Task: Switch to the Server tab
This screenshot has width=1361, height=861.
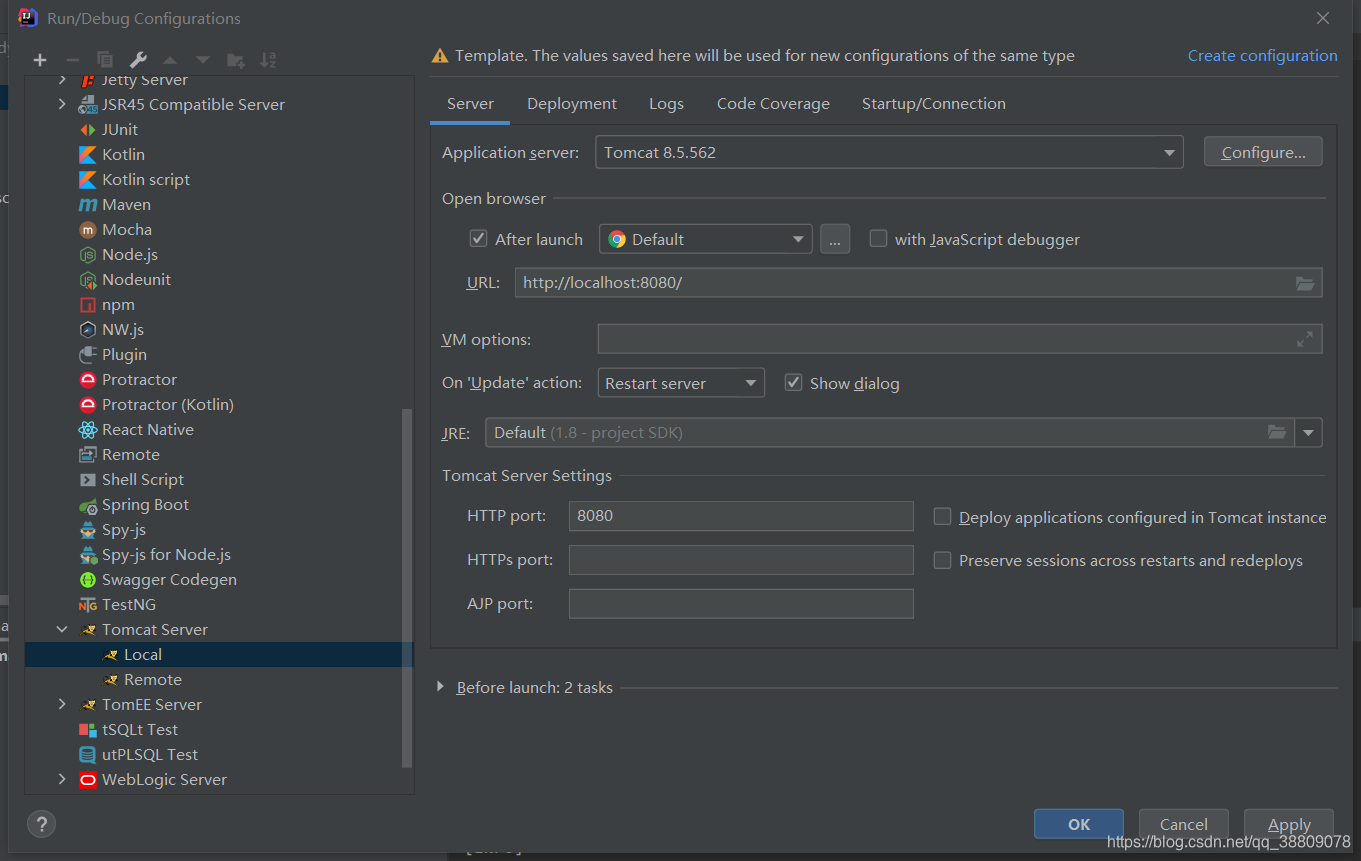Action: click(470, 104)
